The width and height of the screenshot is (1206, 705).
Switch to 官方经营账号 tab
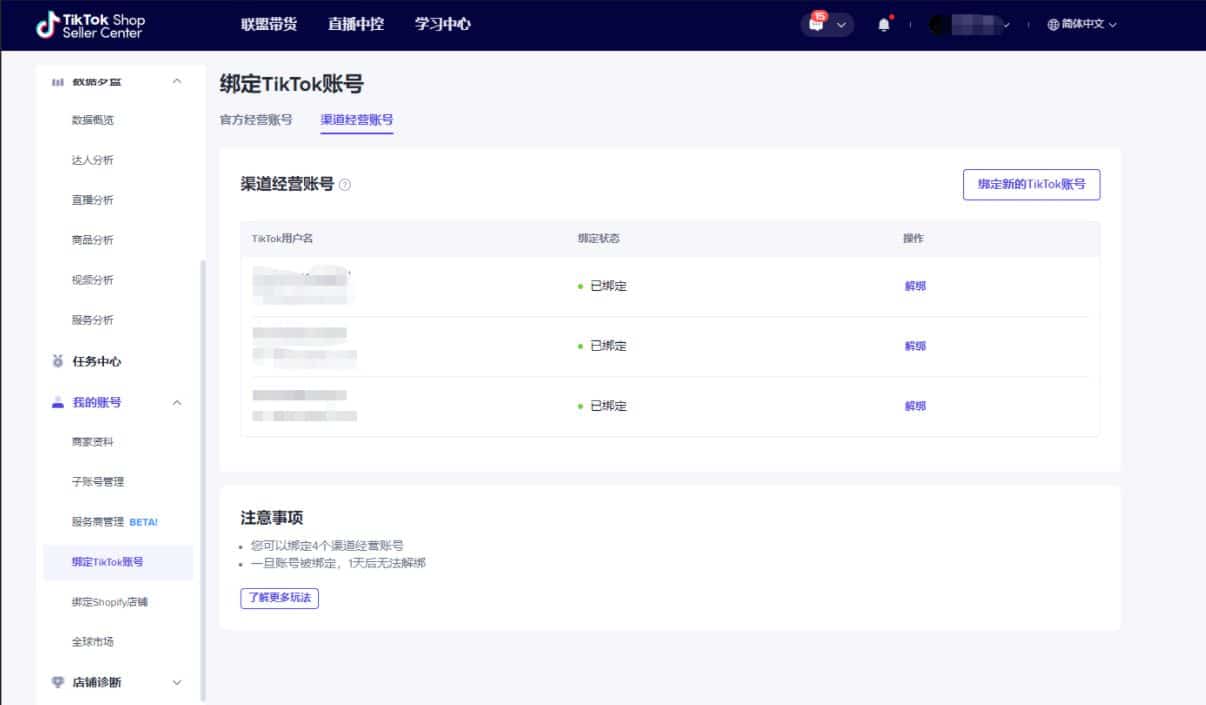pyautogui.click(x=256, y=120)
